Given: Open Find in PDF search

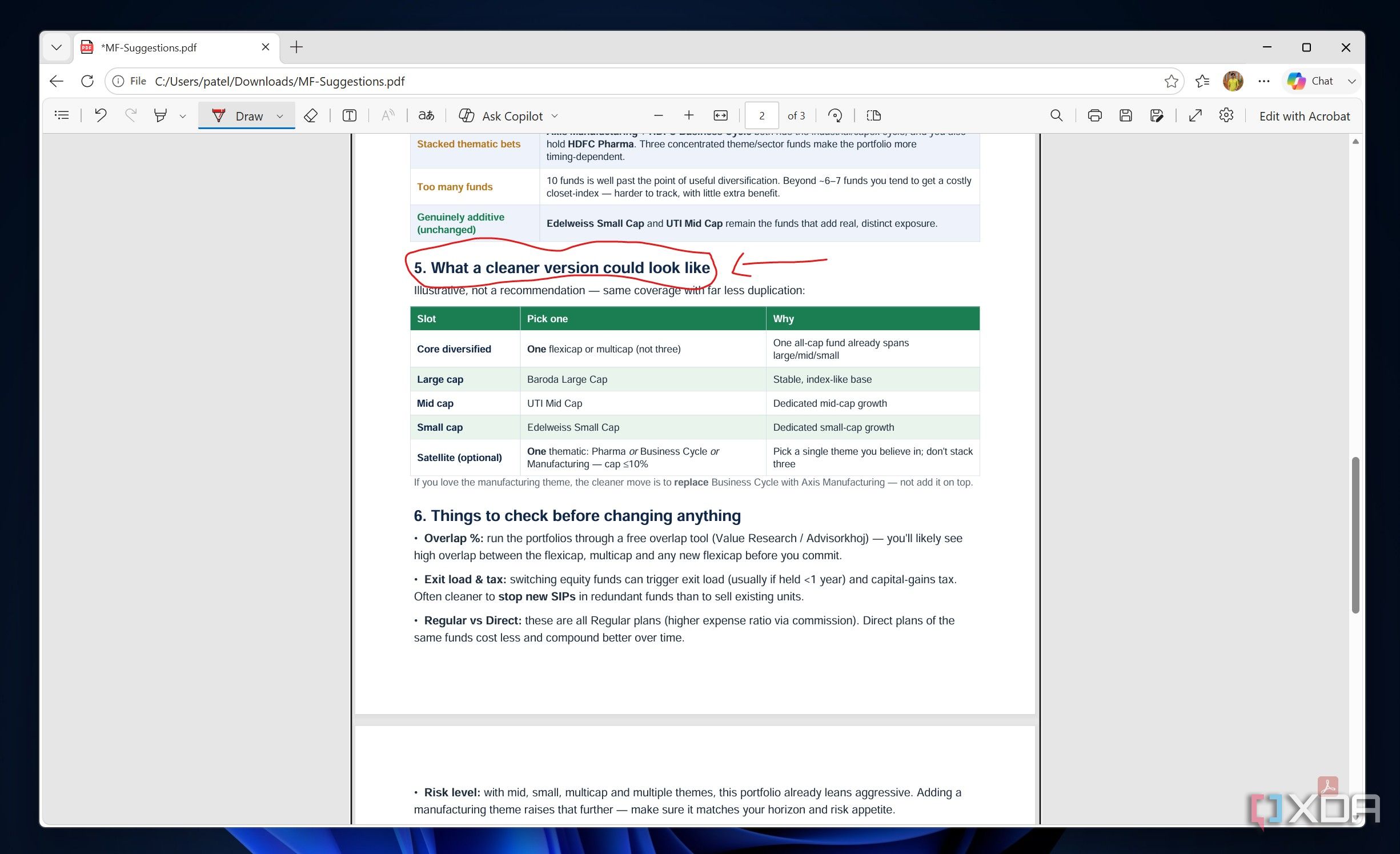Looking at the screenshot, I should point(1057,116).
